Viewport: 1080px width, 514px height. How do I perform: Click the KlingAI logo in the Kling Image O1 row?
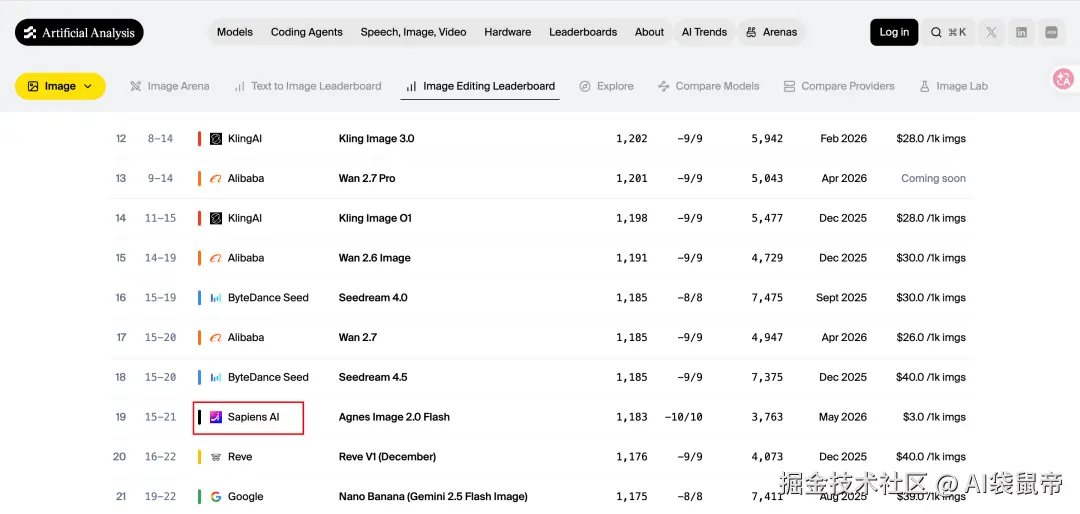pyautogui.click(x=216, y=218)
